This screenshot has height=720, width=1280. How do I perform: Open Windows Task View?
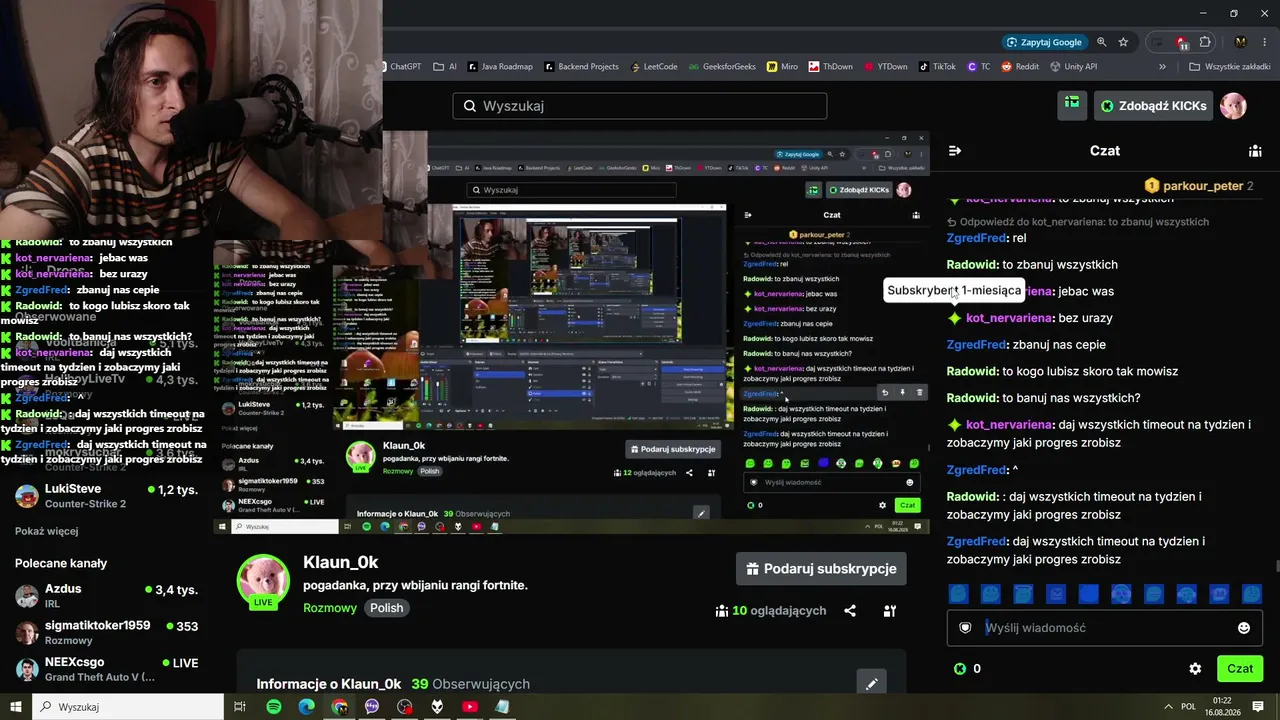click(240, 707)
